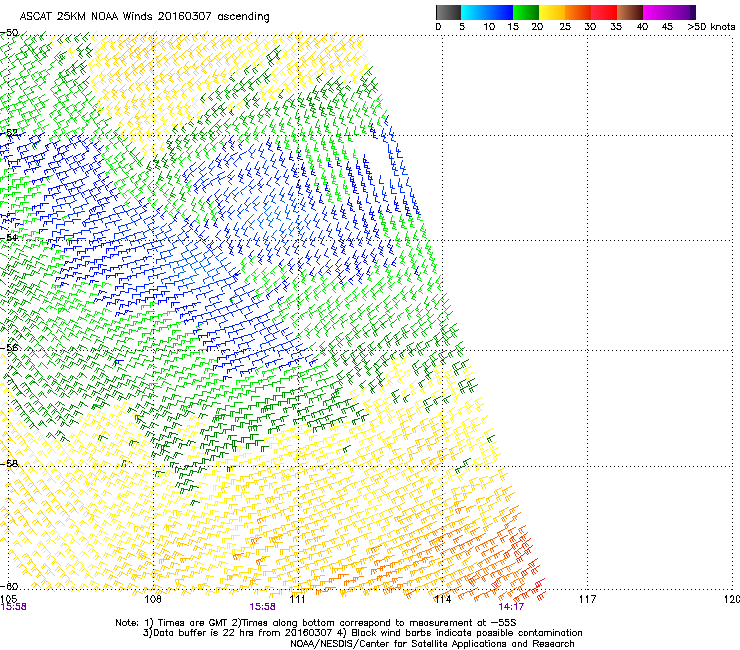The width and height of the screenshot is (740, 650).
Task: Click the '20' legend scale label
Action: click(x=537, y=27)
